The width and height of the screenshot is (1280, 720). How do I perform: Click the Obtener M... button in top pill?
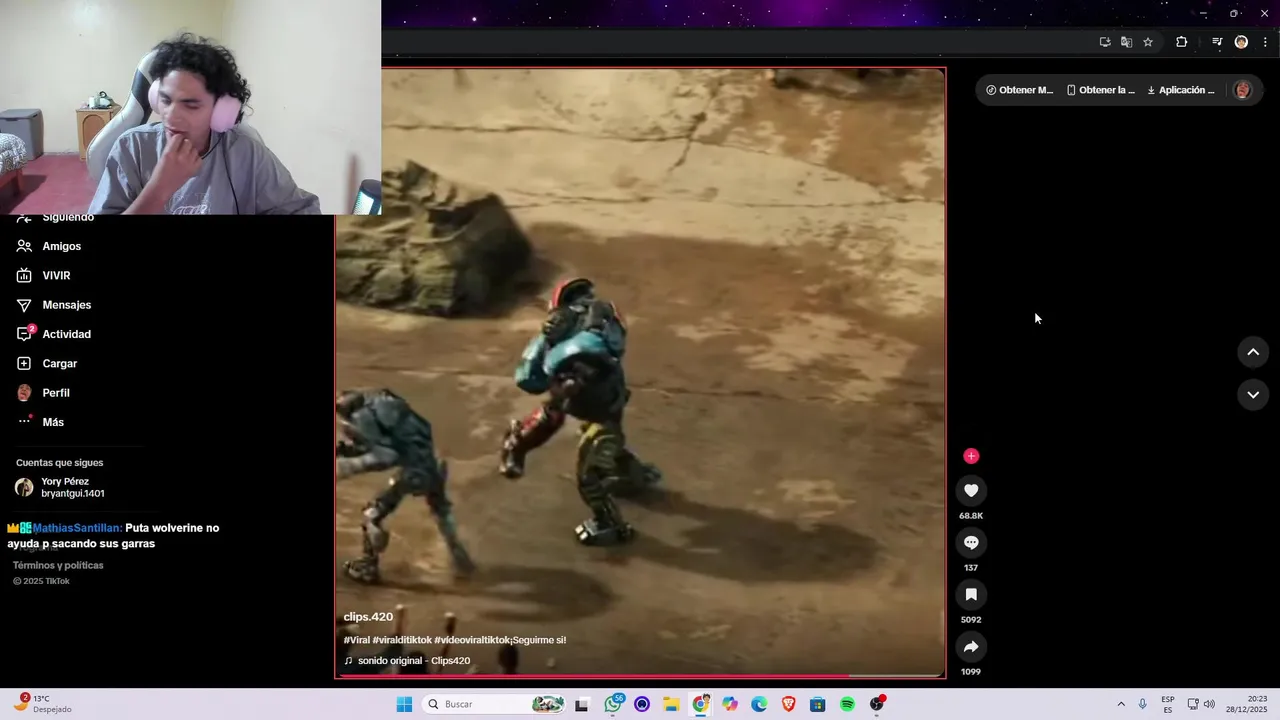click(1019, 90)
